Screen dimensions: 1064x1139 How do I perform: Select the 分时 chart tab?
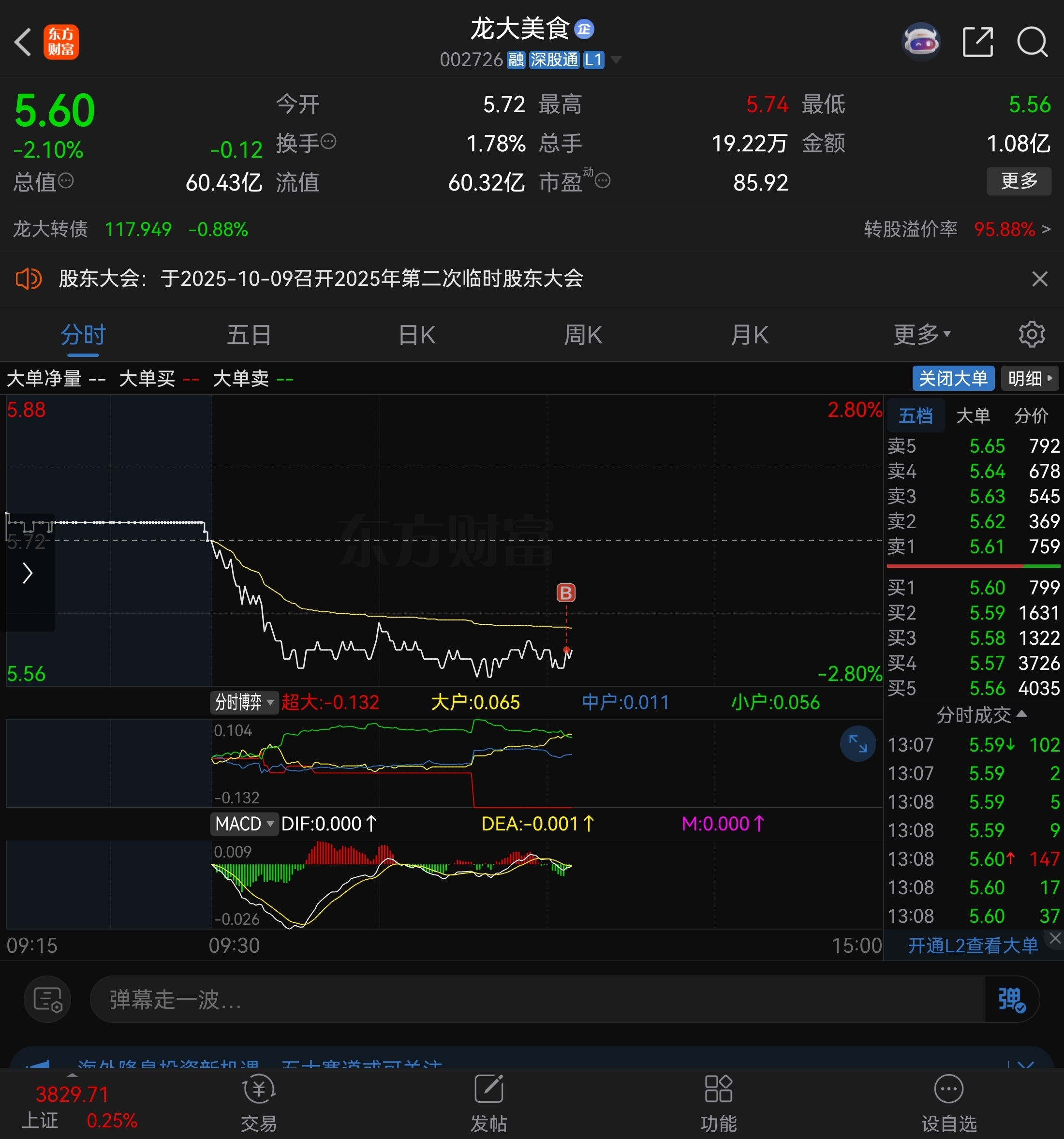pyautogui.click(x=83, y=335)
